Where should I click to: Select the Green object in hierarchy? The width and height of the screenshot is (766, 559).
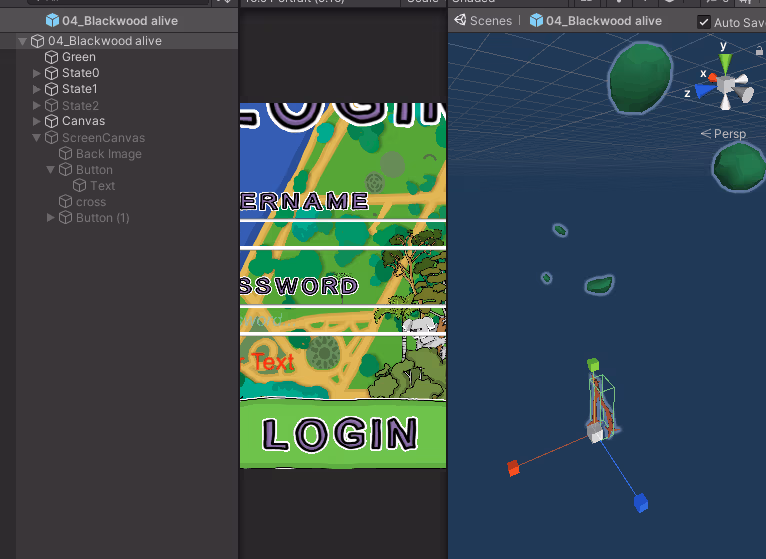(79, 57)
